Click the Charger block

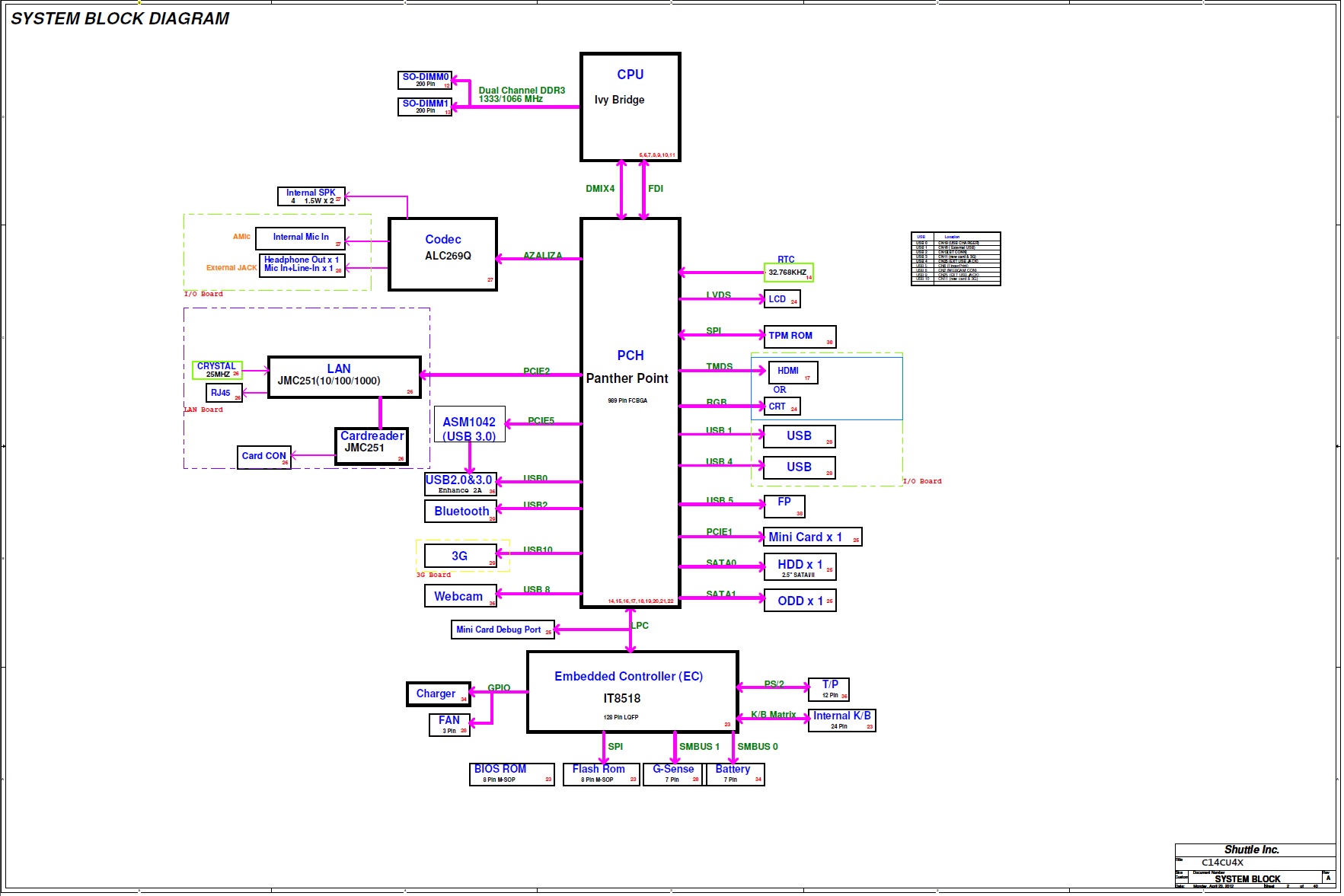point(439,694)
